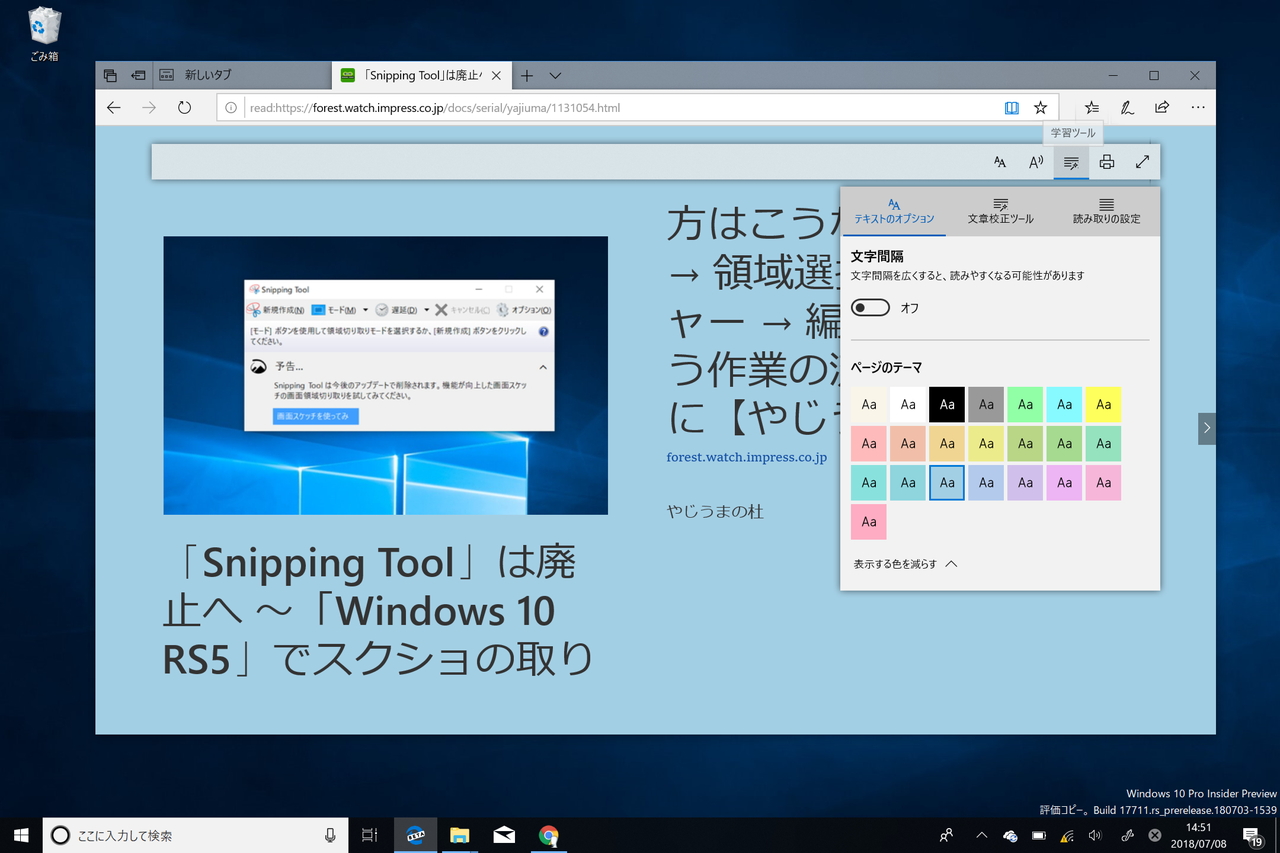This screenshot has width=1280, height=853.
Task: Toggle the 文字間隔 letter spacing switch
Action: click(870, 307)
